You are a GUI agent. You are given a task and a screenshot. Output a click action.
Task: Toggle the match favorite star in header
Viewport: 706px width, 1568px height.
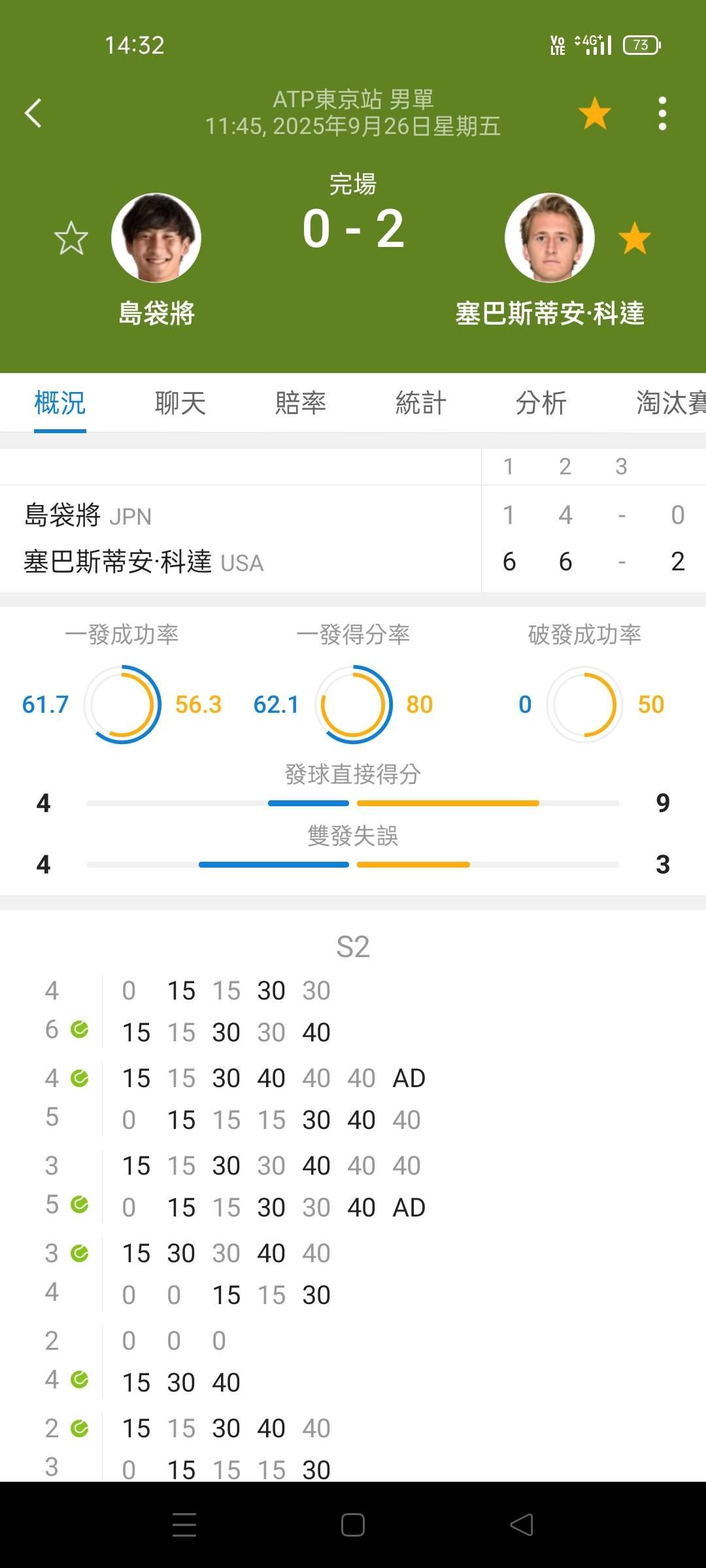[594, 113]
